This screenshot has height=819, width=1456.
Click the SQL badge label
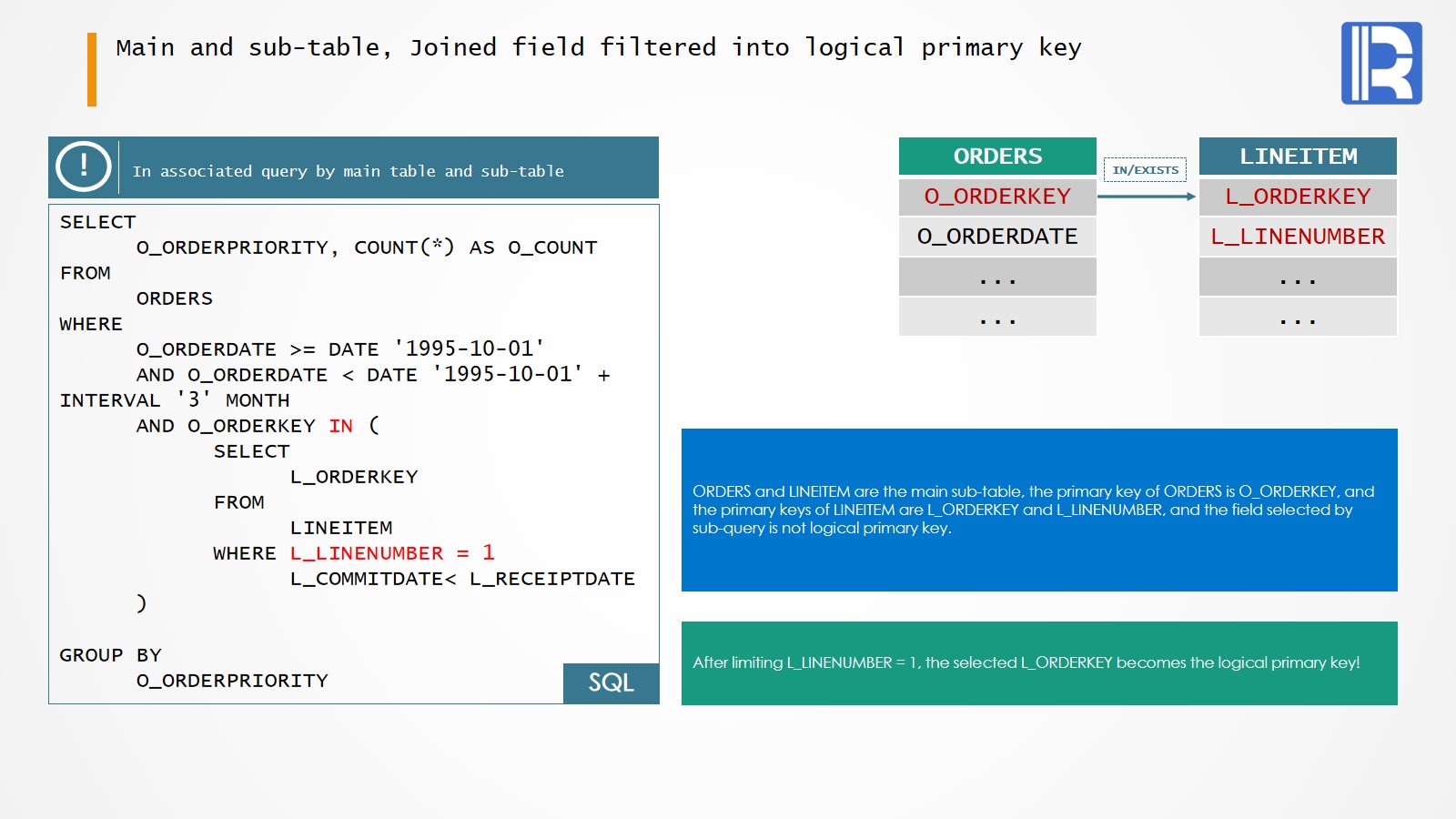pos(611,682)
